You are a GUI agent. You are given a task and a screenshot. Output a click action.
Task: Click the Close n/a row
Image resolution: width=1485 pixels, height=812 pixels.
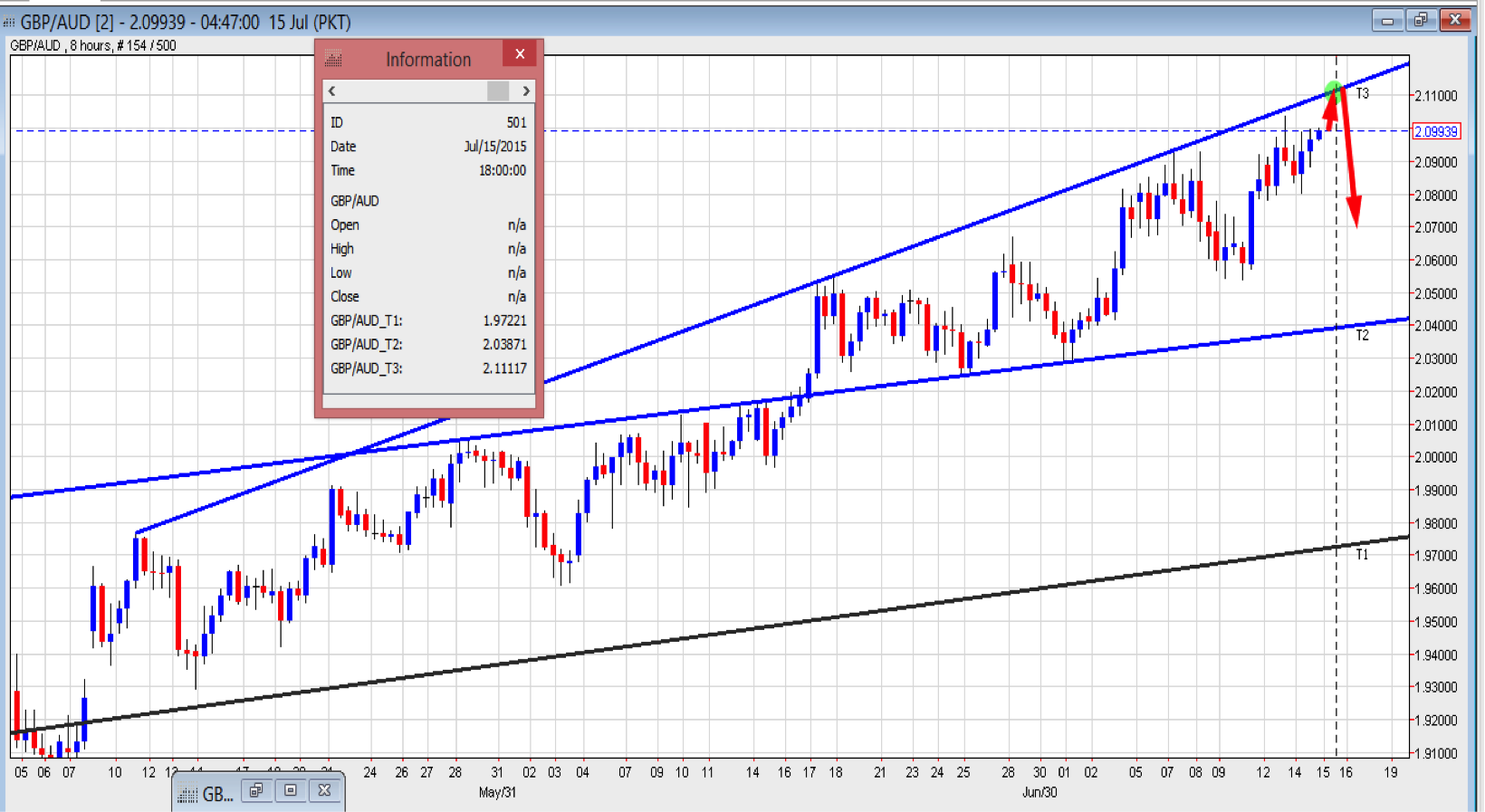coord(428,297)
